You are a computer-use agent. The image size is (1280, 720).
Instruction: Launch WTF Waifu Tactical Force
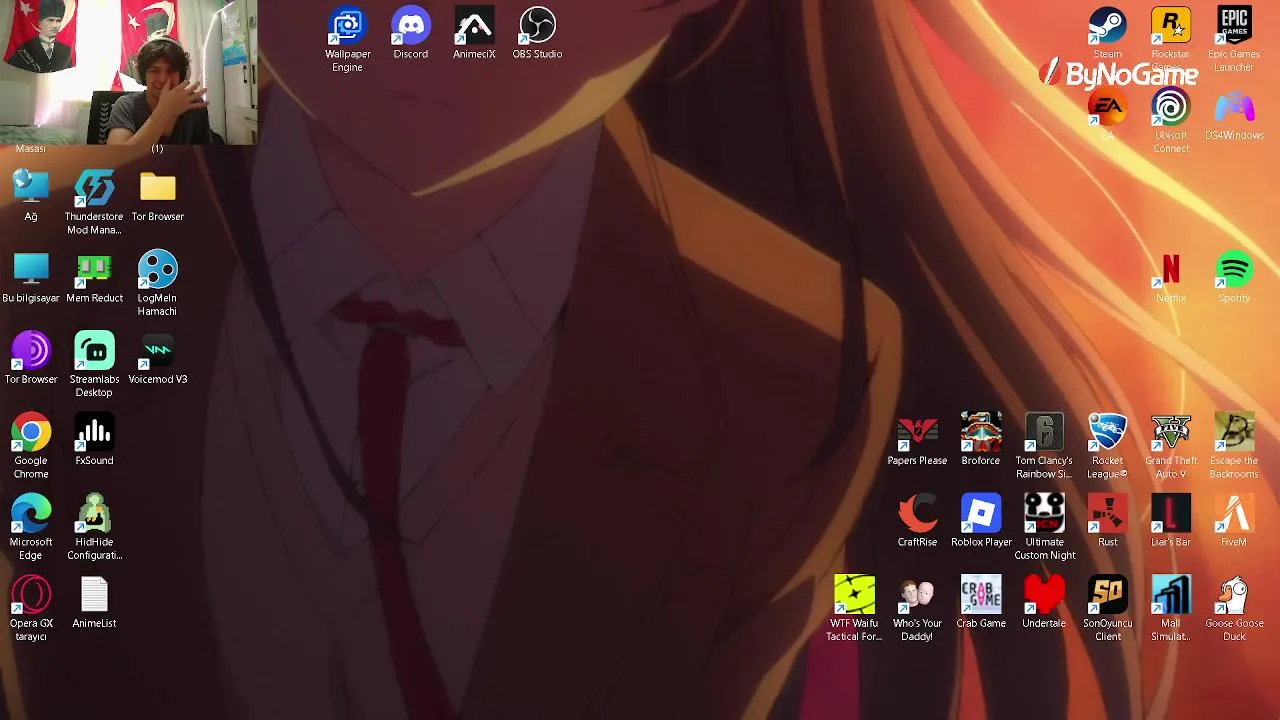[854, 595]
